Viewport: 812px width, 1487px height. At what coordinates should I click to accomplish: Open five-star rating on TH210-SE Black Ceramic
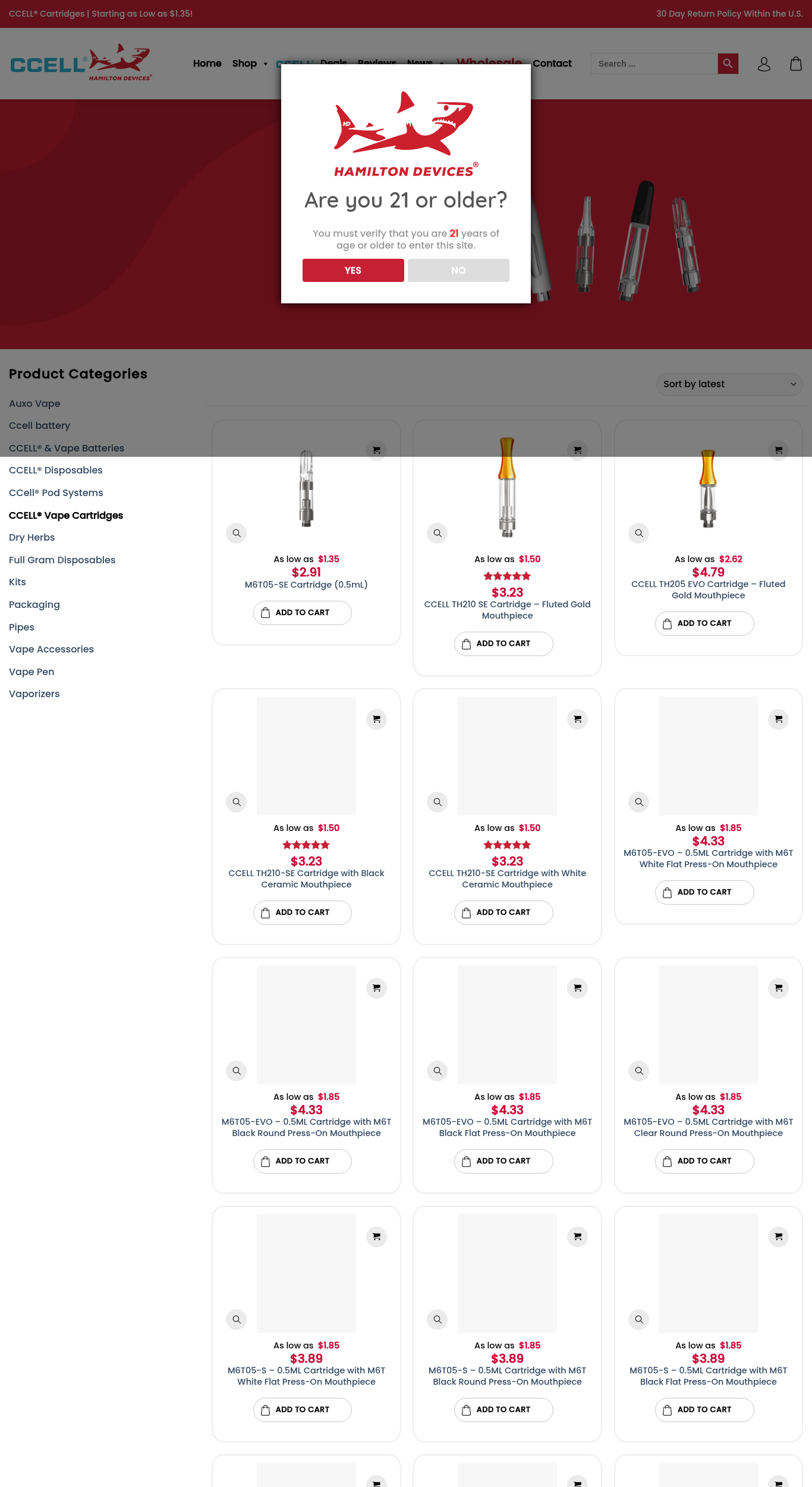[x=306, y=845]
